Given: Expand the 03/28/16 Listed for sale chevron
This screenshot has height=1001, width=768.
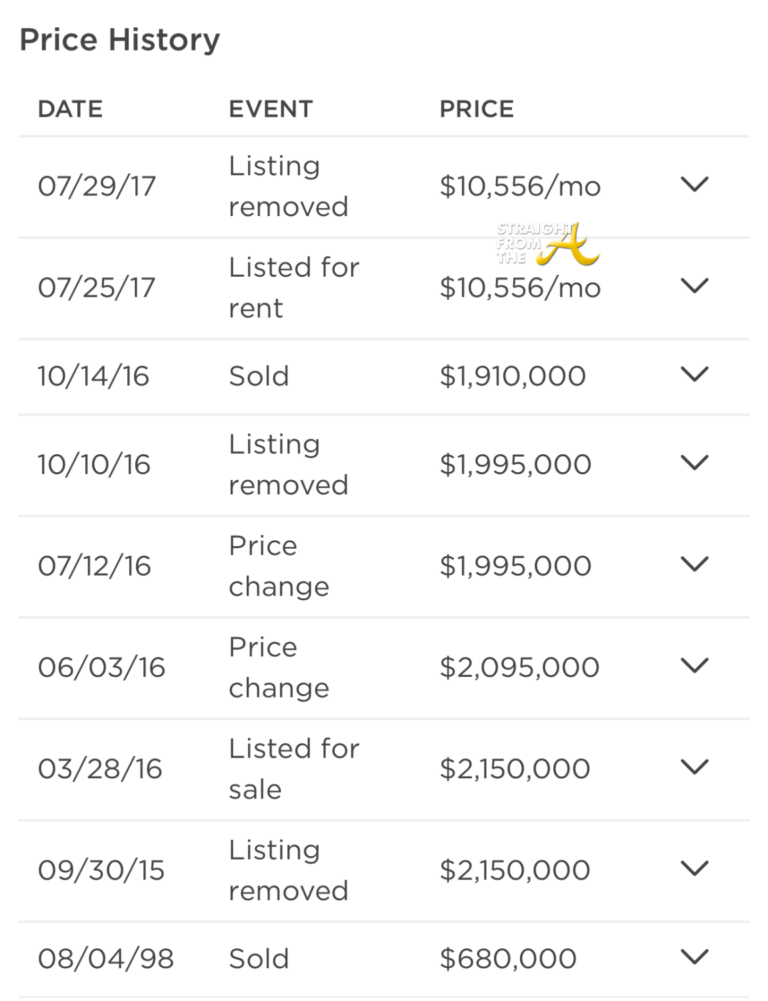Looking at the screenshot, I should 694,766.
